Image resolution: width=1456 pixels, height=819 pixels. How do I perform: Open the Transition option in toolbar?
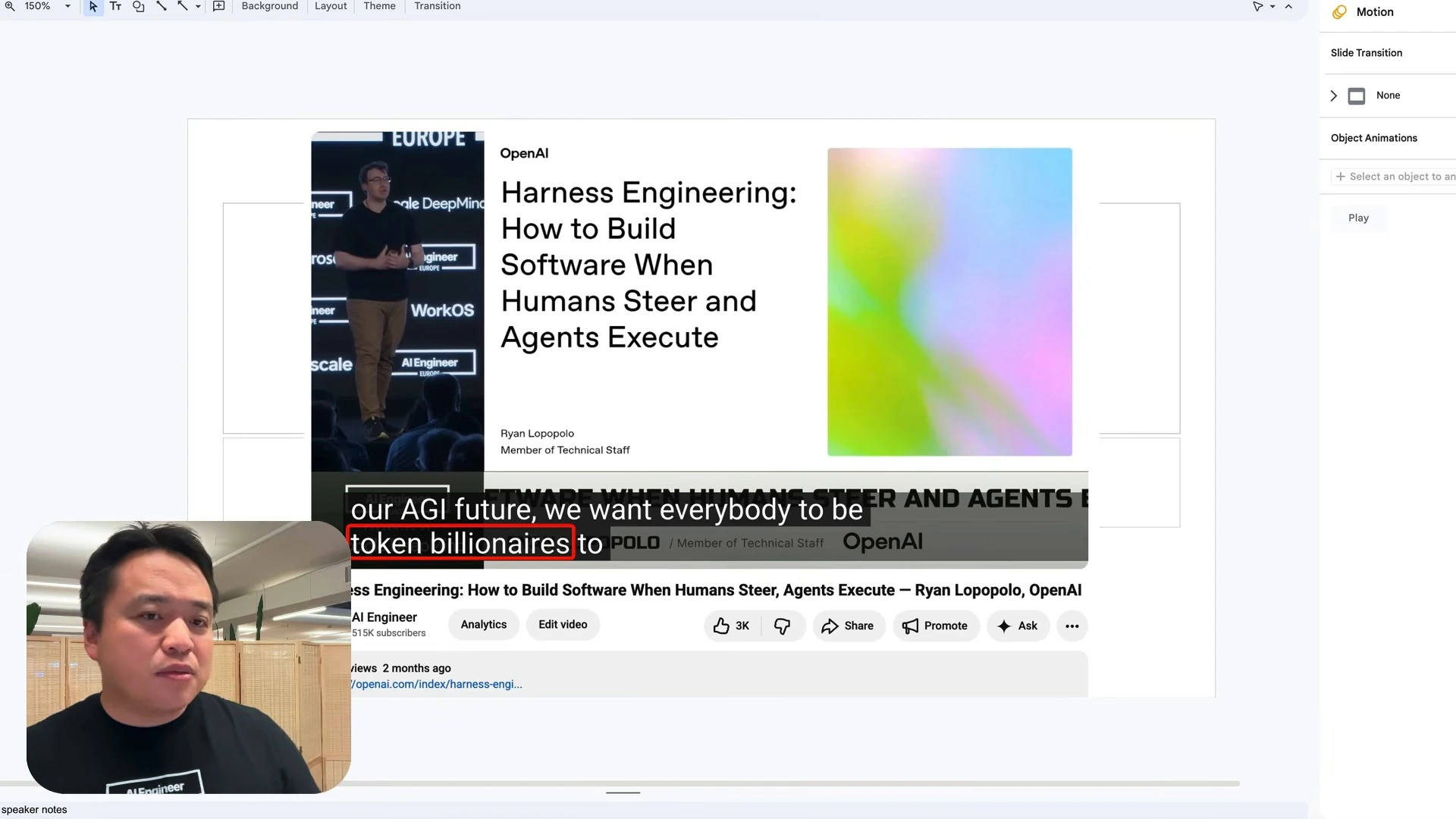[438, 6]
